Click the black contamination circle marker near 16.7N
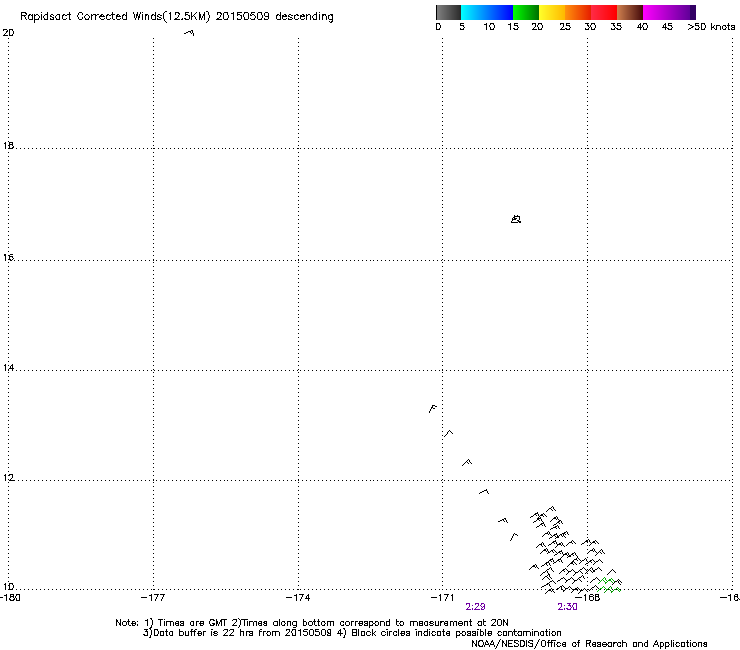This screenshot has width=740, height=650. [516, 219]
